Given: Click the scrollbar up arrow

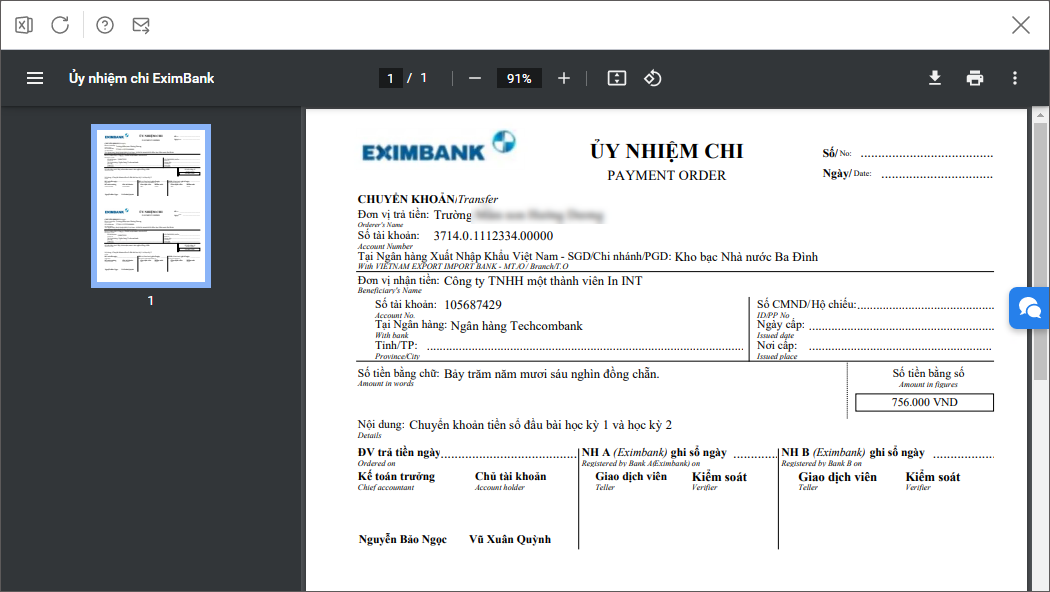Looking at the screenshot, I should 1040,115.
